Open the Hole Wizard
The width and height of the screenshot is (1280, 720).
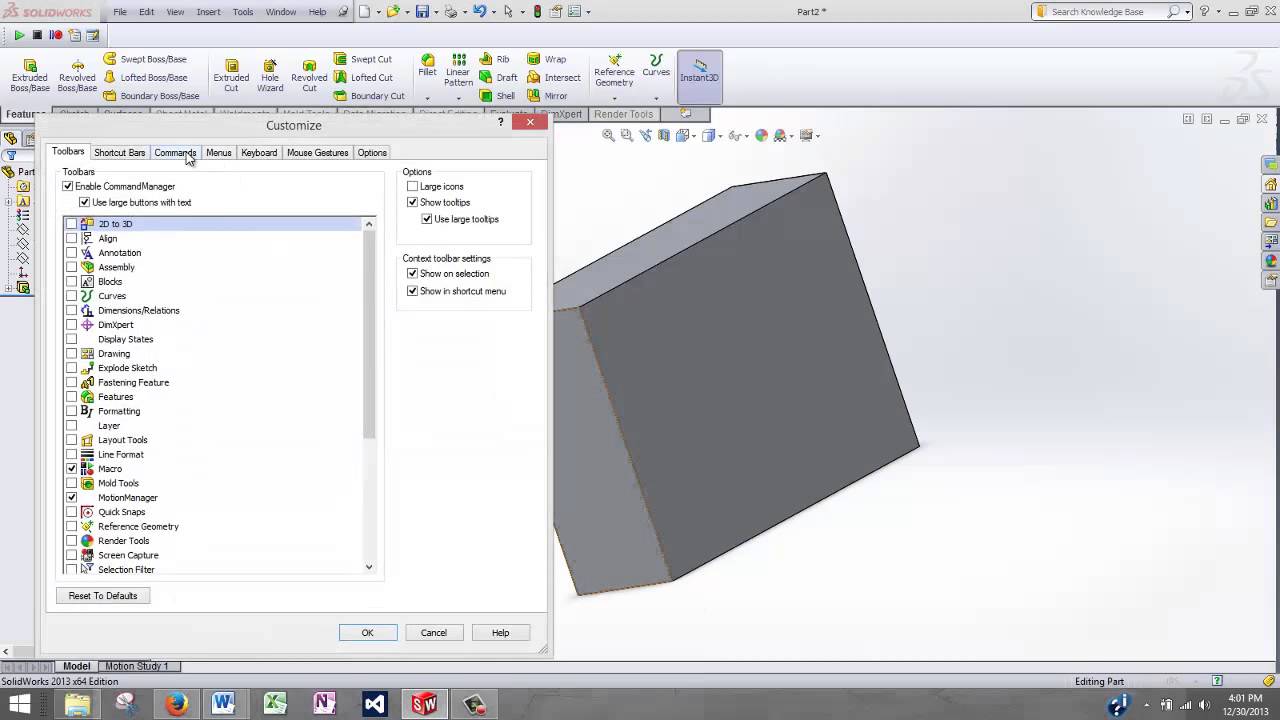click(270, 76)
